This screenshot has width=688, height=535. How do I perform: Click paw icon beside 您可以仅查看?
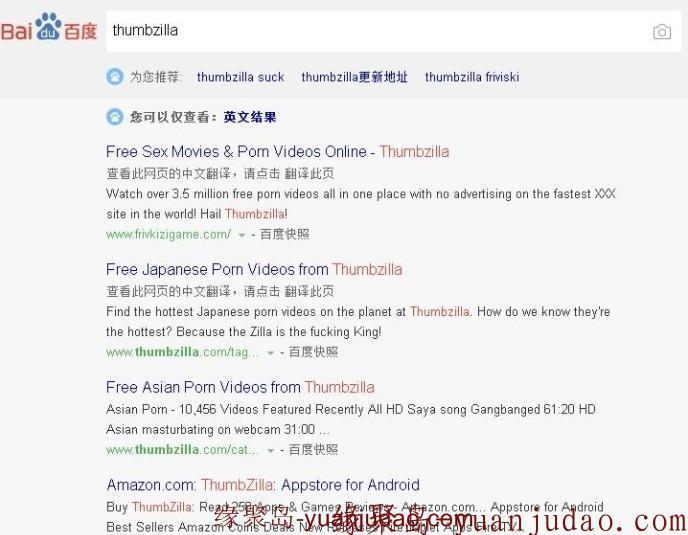[115, 117]
